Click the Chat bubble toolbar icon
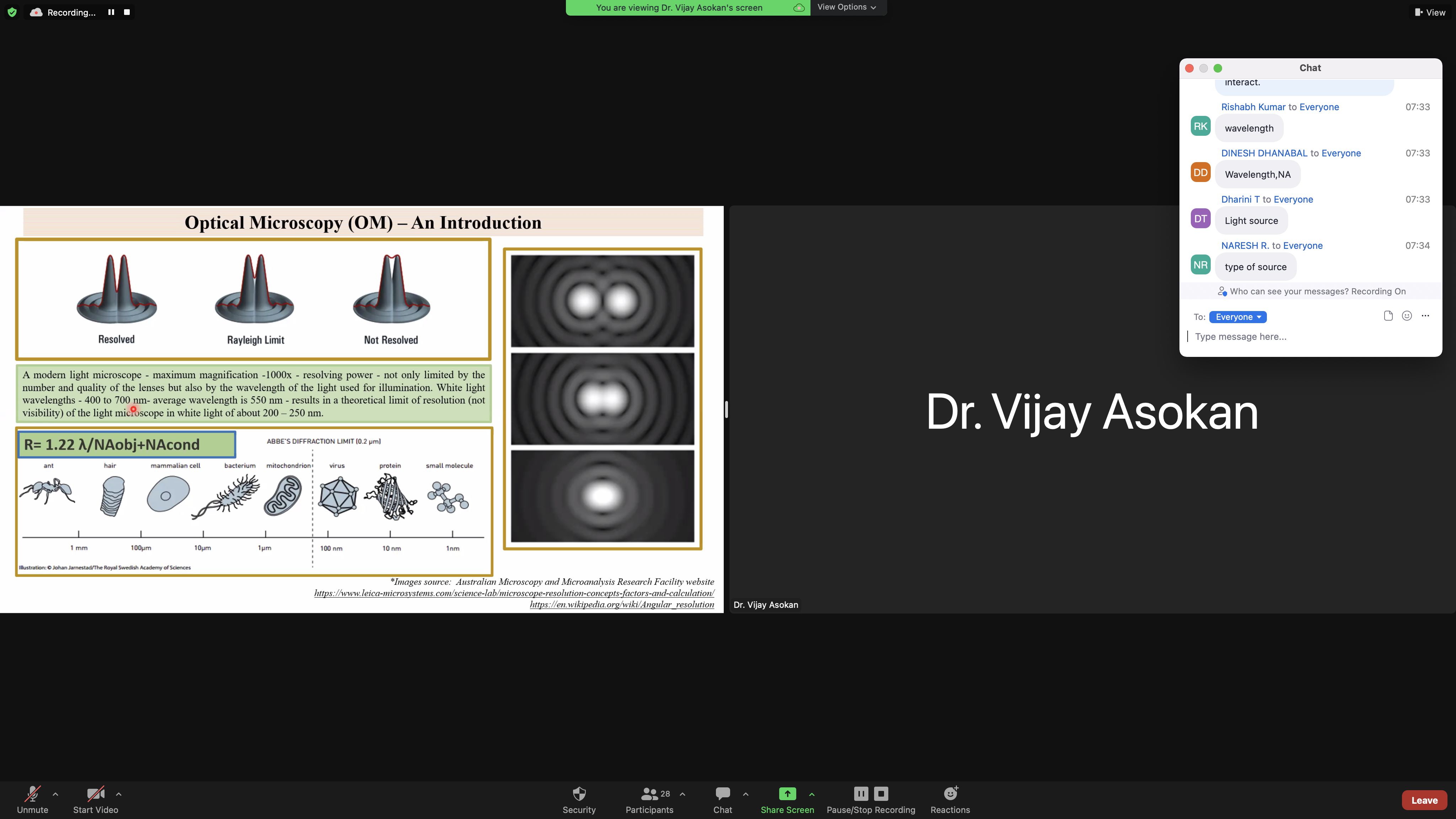Viewport: 1456px width, 819px height. tap(722, 793)
